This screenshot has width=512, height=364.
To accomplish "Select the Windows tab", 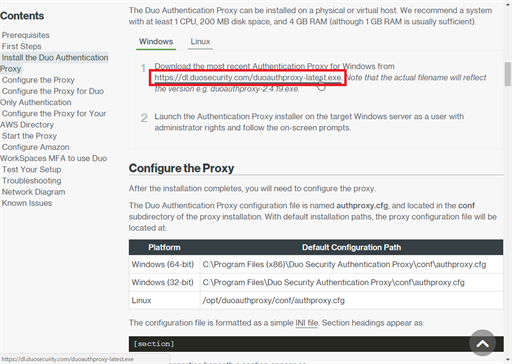I will [156, 42].
